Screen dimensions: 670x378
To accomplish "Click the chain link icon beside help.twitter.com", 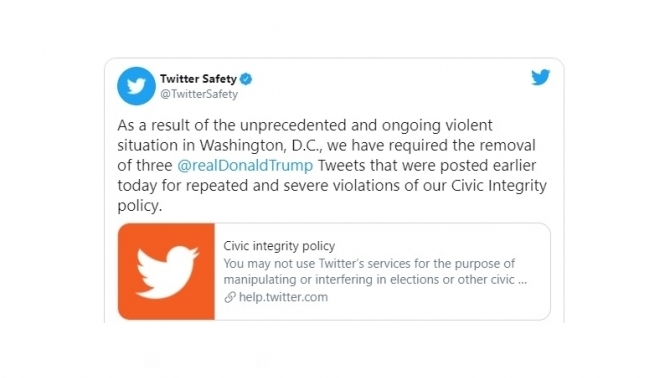I will pos(230,297).
